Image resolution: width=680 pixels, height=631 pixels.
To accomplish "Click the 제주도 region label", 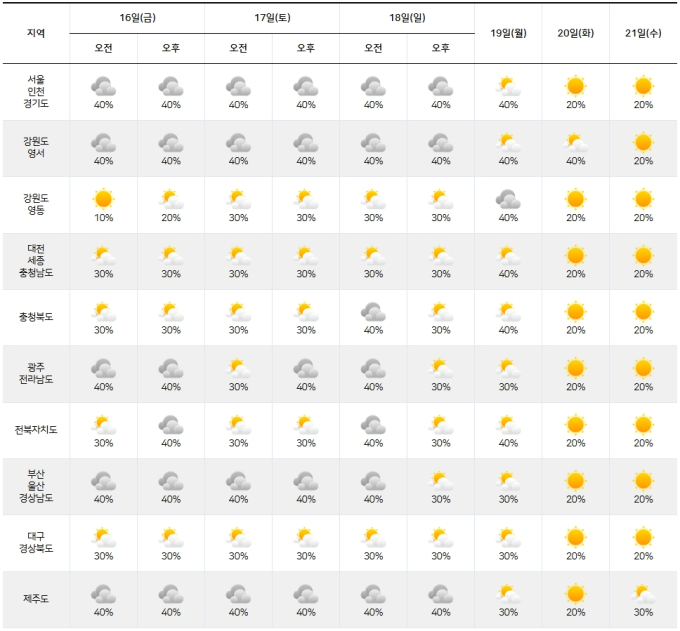I will click(36, 599).
